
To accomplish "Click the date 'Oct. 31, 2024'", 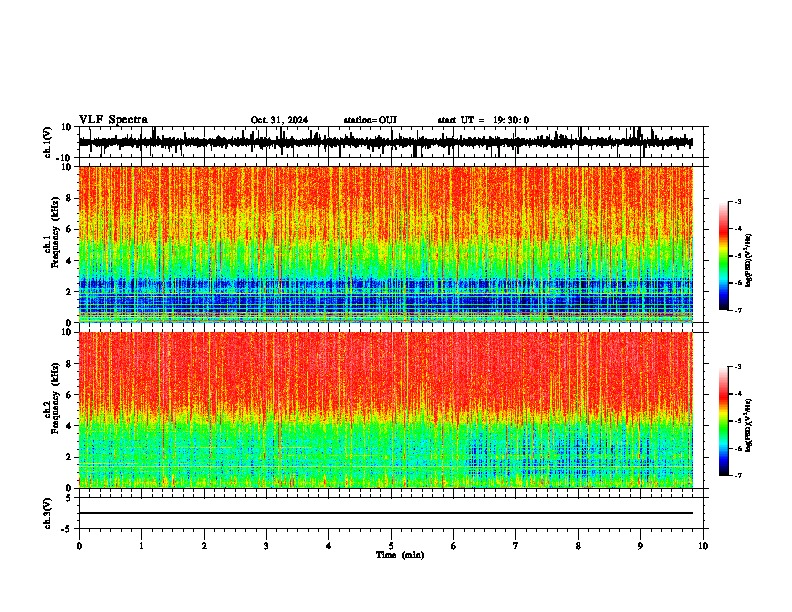I will coord(279,120).
